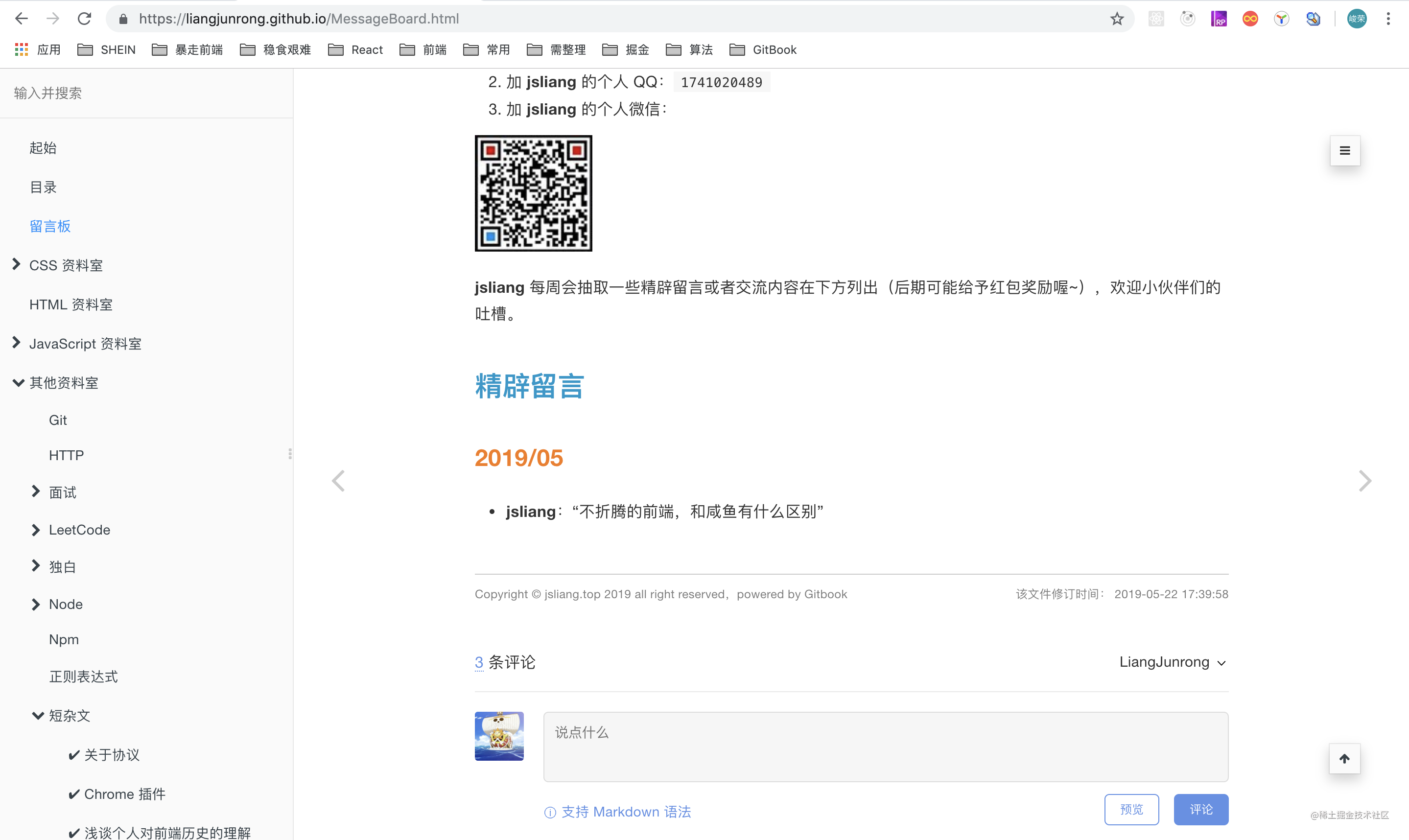Go to the next page via right chevron
Viewport: 1409px width, 840px height.
click(1365, 481)
